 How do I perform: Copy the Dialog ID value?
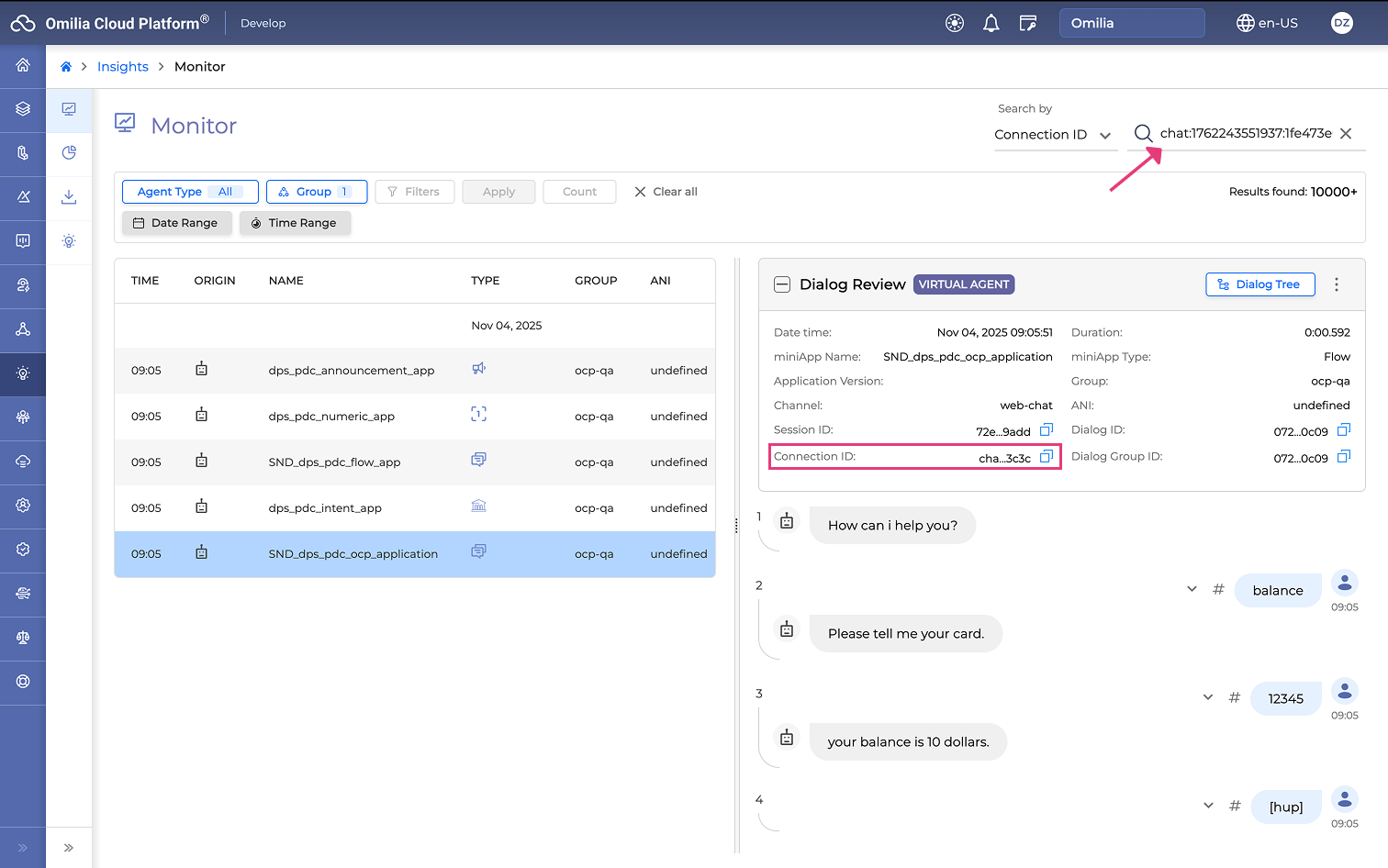click(x=1343, y=430)
